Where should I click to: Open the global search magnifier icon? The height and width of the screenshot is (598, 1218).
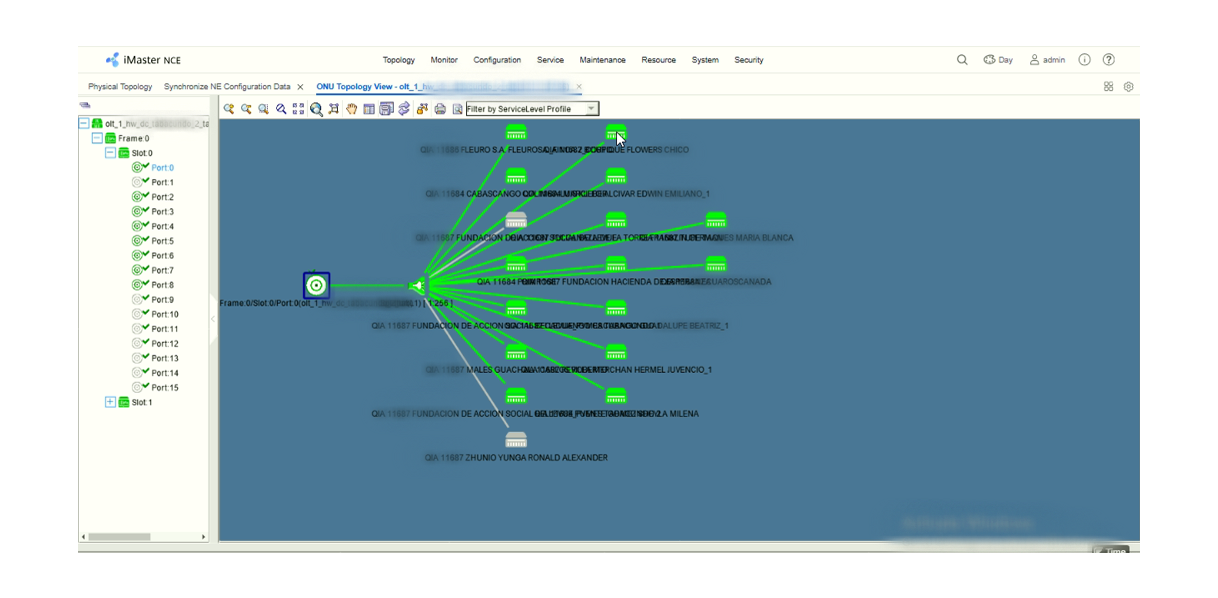[x=962, y=60]
